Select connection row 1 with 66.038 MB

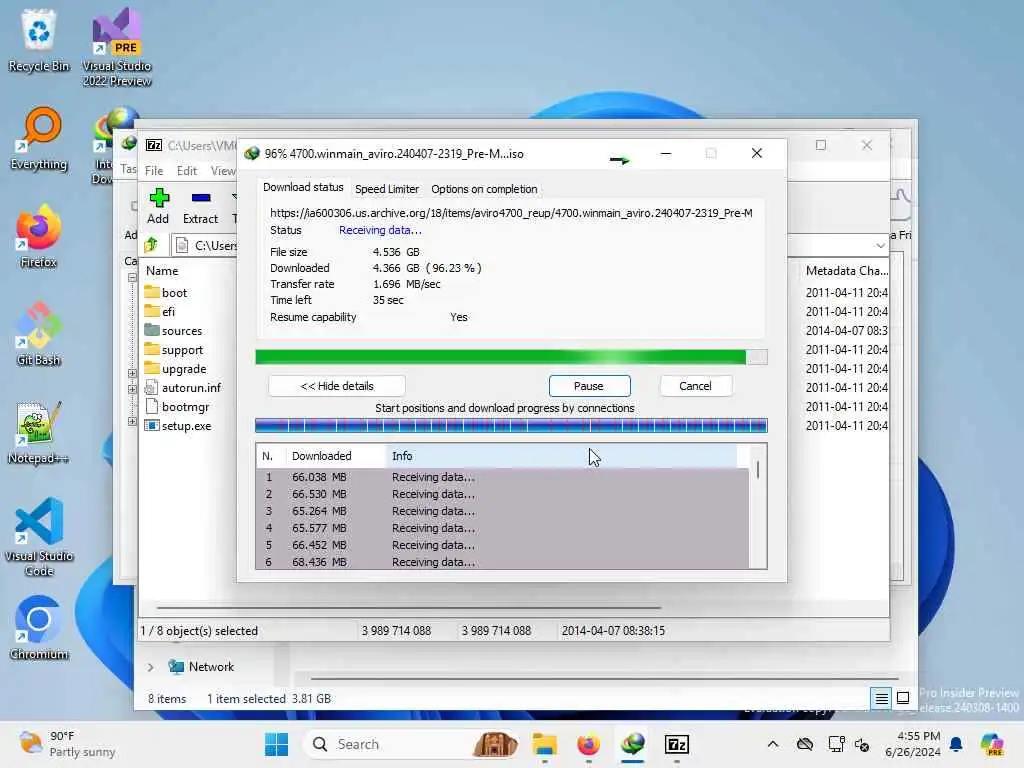point(503,477)
